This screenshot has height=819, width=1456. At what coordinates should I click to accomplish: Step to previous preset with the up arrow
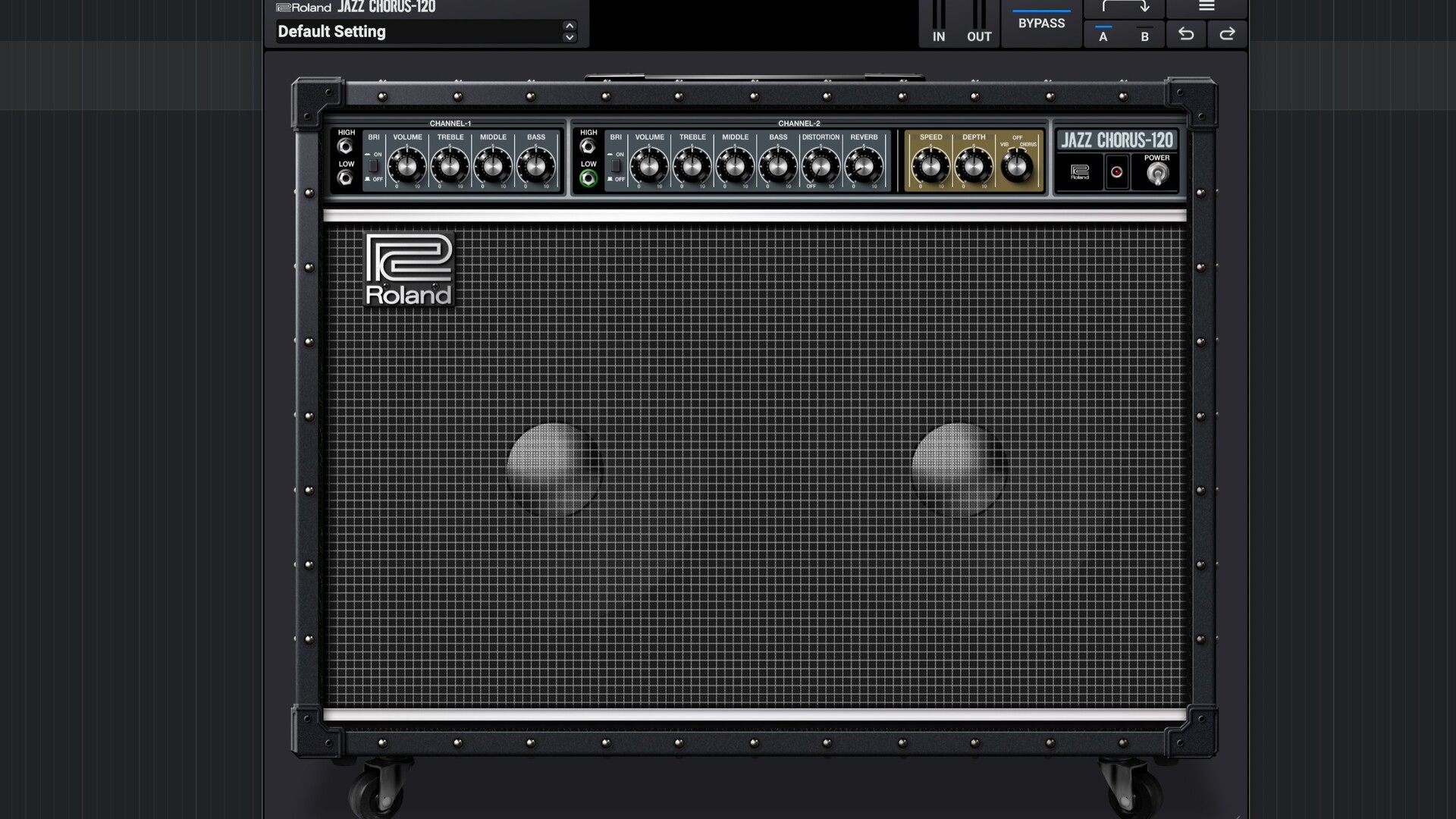coord(570,26)
